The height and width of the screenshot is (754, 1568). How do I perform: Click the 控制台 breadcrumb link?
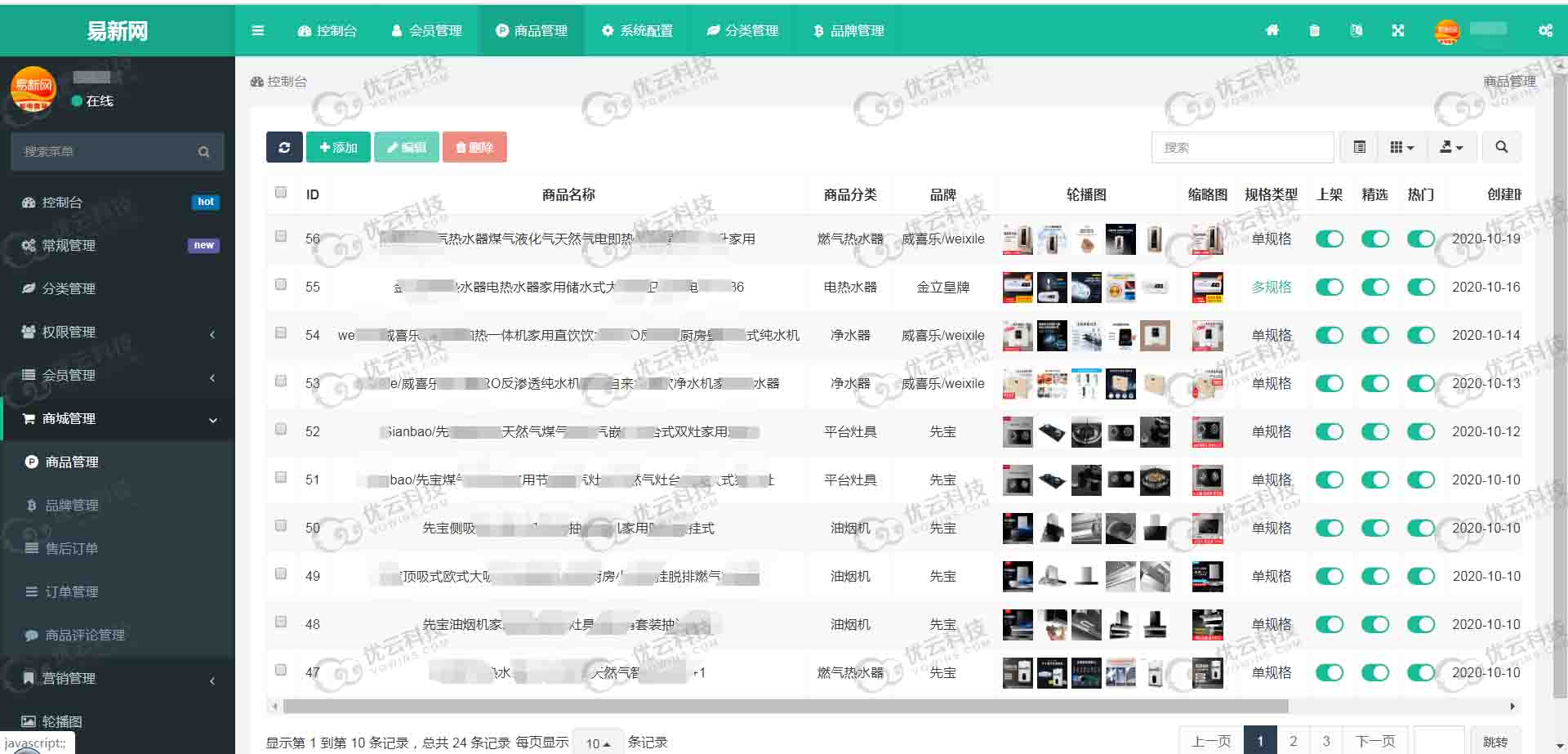(x=278, y=81)
